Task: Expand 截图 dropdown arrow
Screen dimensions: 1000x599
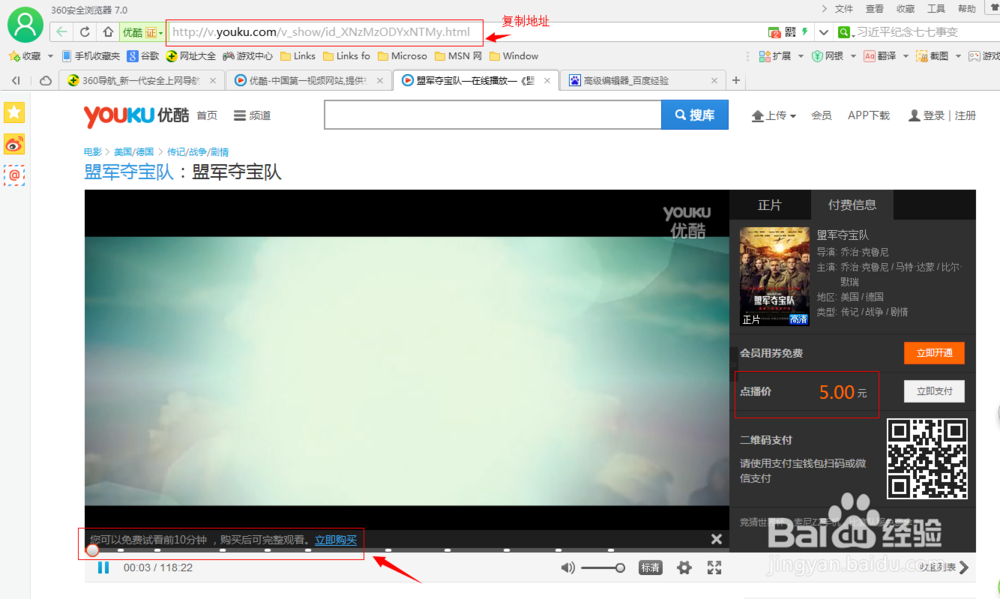Action: (x=958, y=56)
